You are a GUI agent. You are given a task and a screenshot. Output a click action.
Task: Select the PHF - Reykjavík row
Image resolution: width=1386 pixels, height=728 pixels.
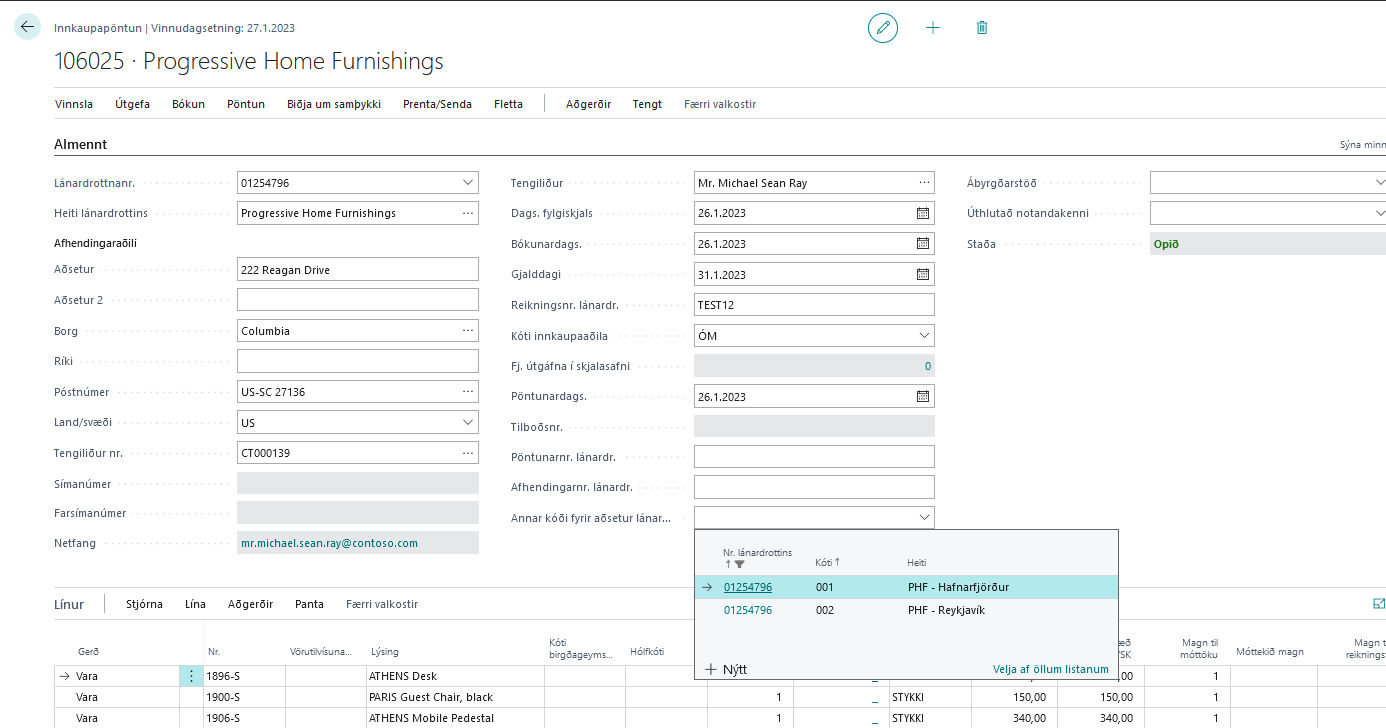point(945,610)
